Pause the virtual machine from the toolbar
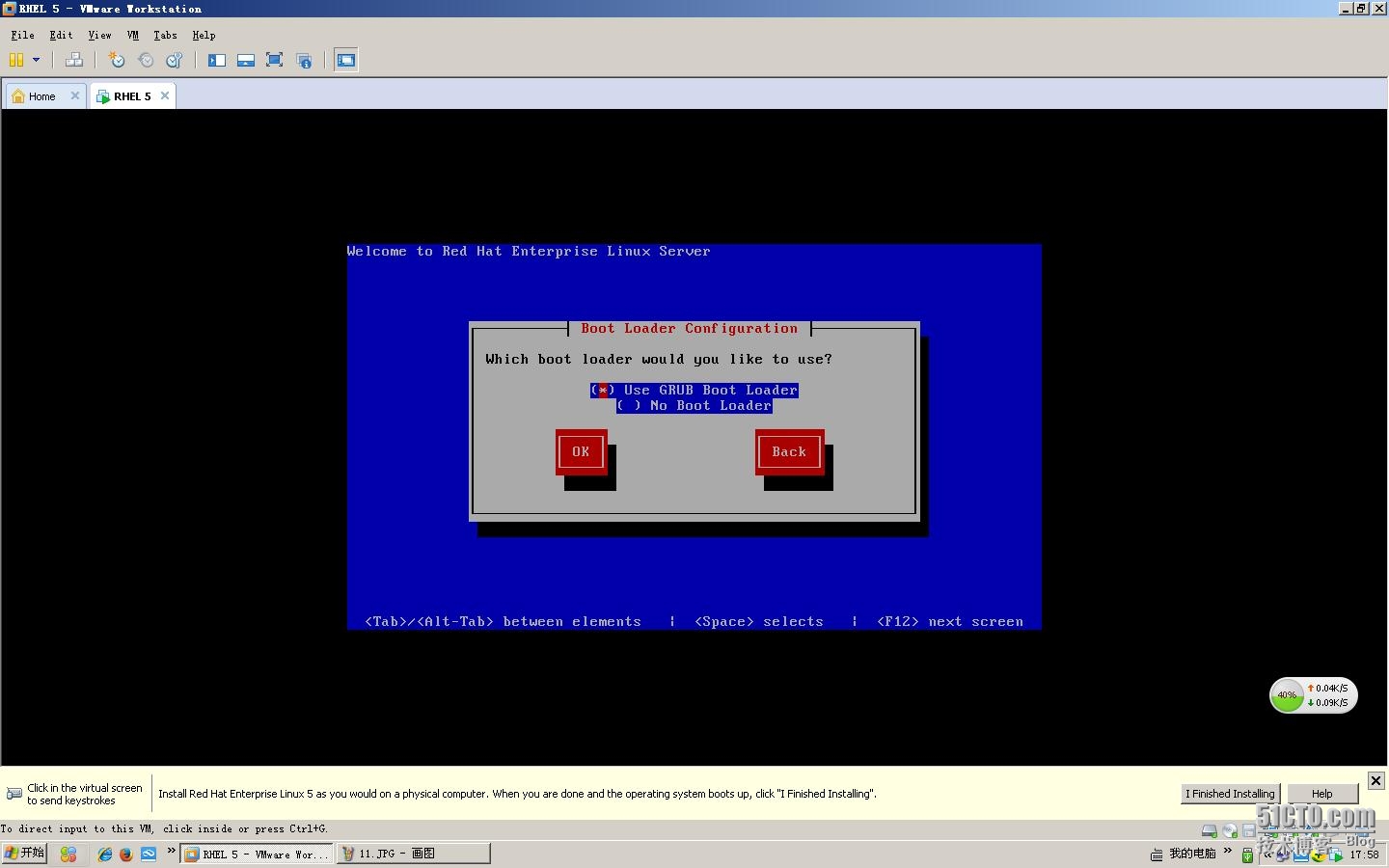The width and height of the screenshot is (1389, 868). coord(16,60)
